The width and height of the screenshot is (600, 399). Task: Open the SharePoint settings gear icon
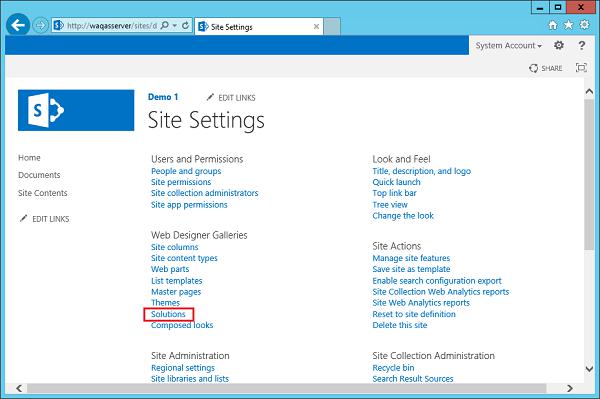(x=559, y=46)
